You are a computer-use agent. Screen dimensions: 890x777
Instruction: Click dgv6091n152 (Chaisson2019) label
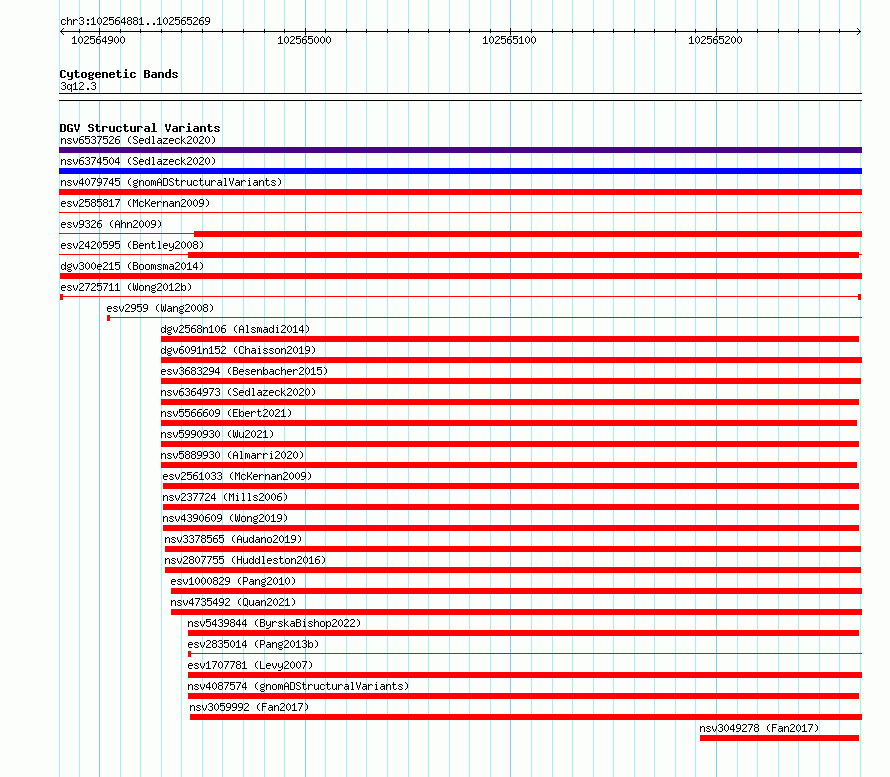238,350
